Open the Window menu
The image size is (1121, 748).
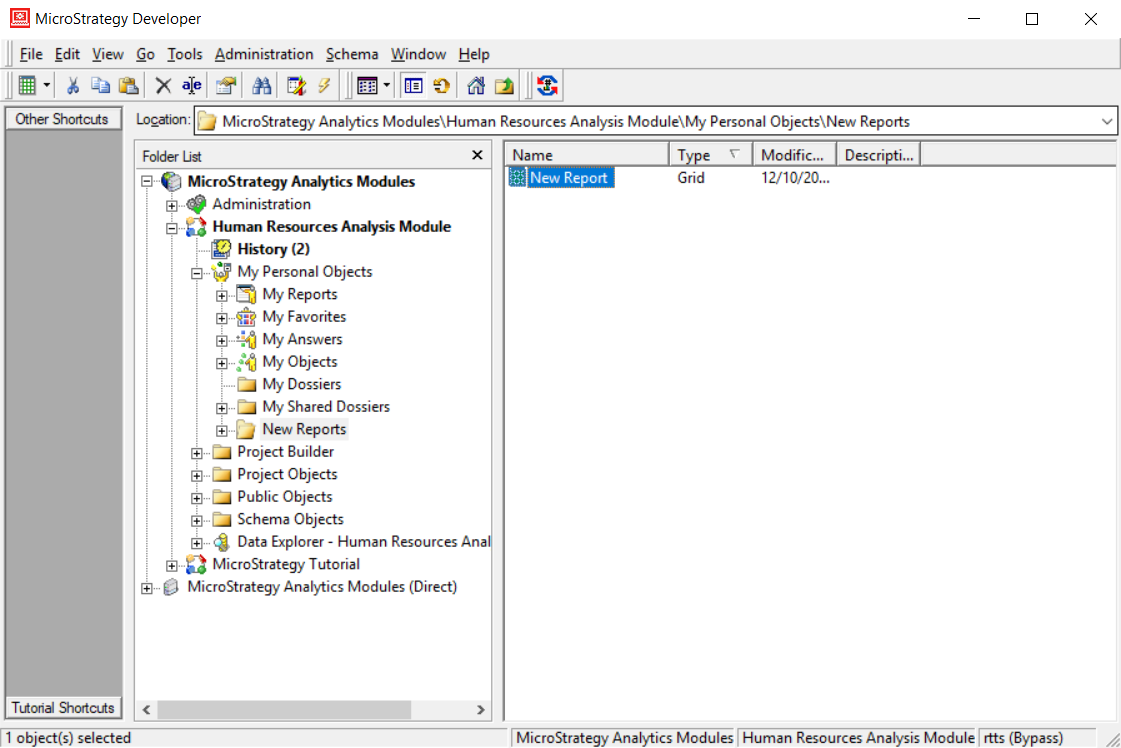coord(418,54)
